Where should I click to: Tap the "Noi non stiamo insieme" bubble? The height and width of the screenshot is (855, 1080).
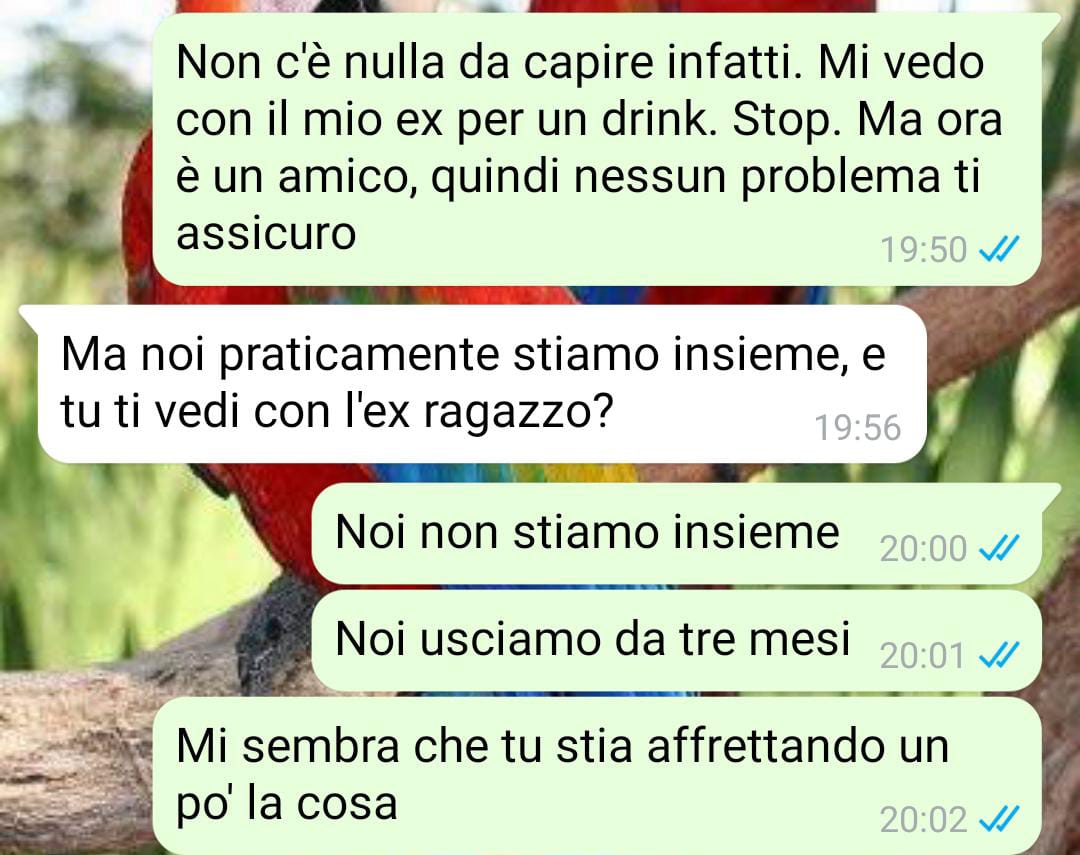(676, 533)
